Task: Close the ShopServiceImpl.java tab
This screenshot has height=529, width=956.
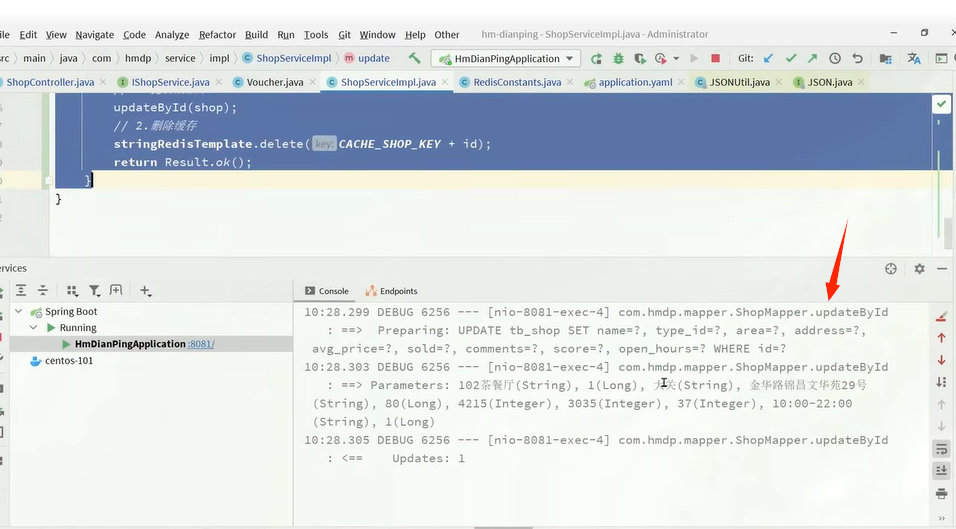Action: click(444, 82)
